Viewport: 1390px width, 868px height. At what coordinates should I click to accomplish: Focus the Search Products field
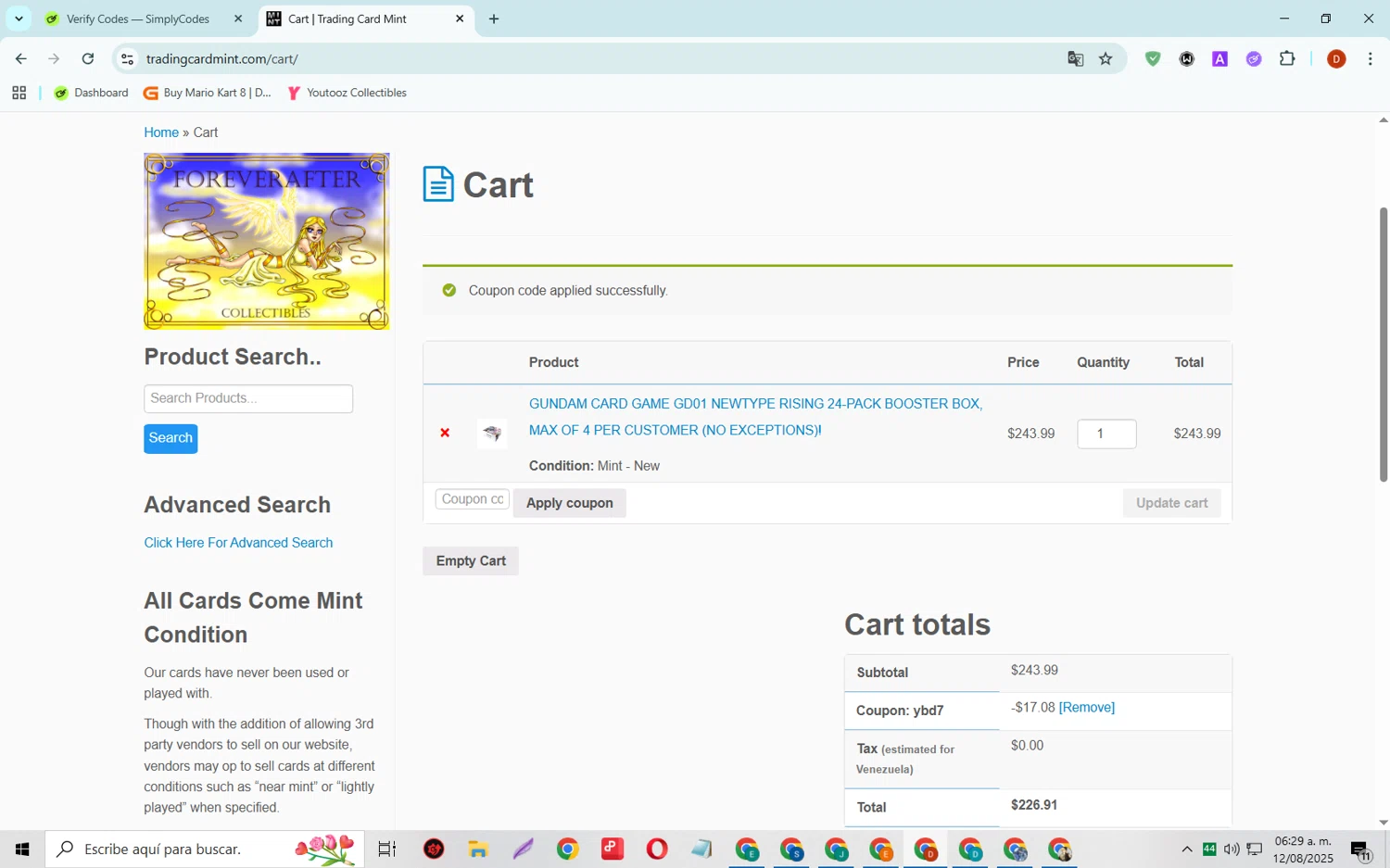coord(248,398)
